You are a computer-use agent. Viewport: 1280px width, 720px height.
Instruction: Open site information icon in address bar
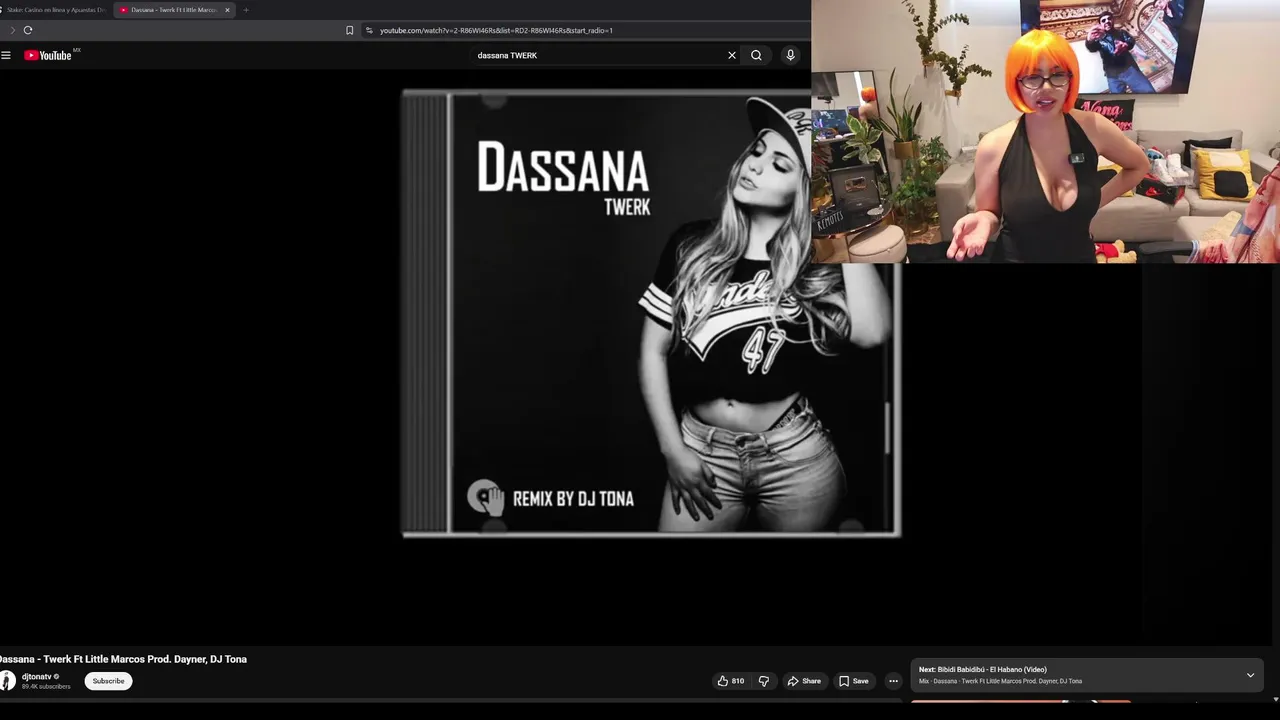point(369,30)
